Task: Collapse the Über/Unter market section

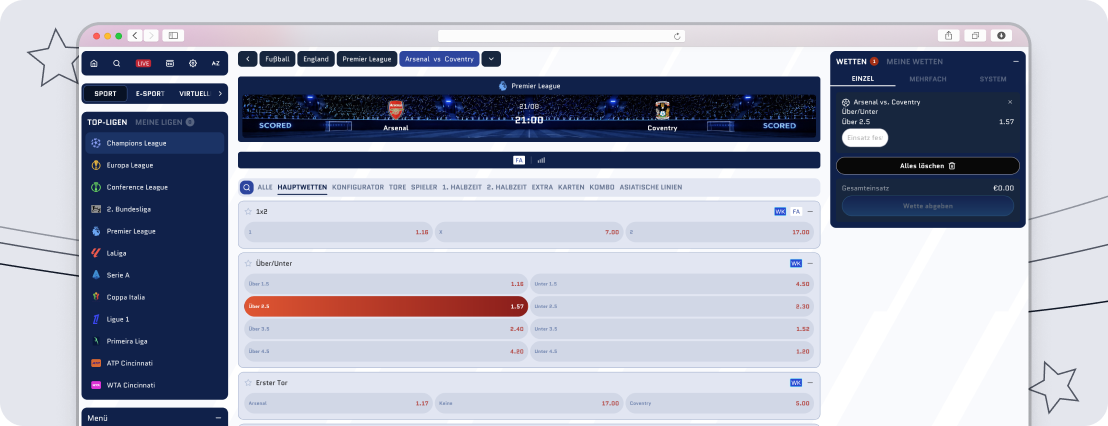Action: [810, 264]
